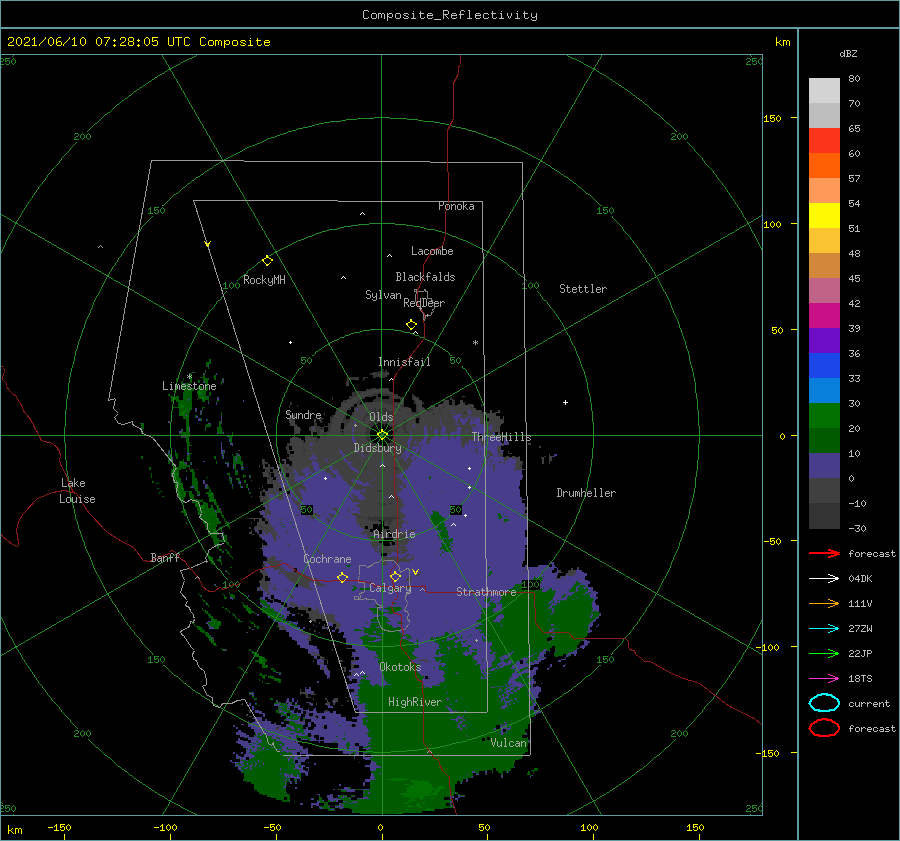900x841 pixels.
Task: Click the Calgary city label
Action: 390,588
